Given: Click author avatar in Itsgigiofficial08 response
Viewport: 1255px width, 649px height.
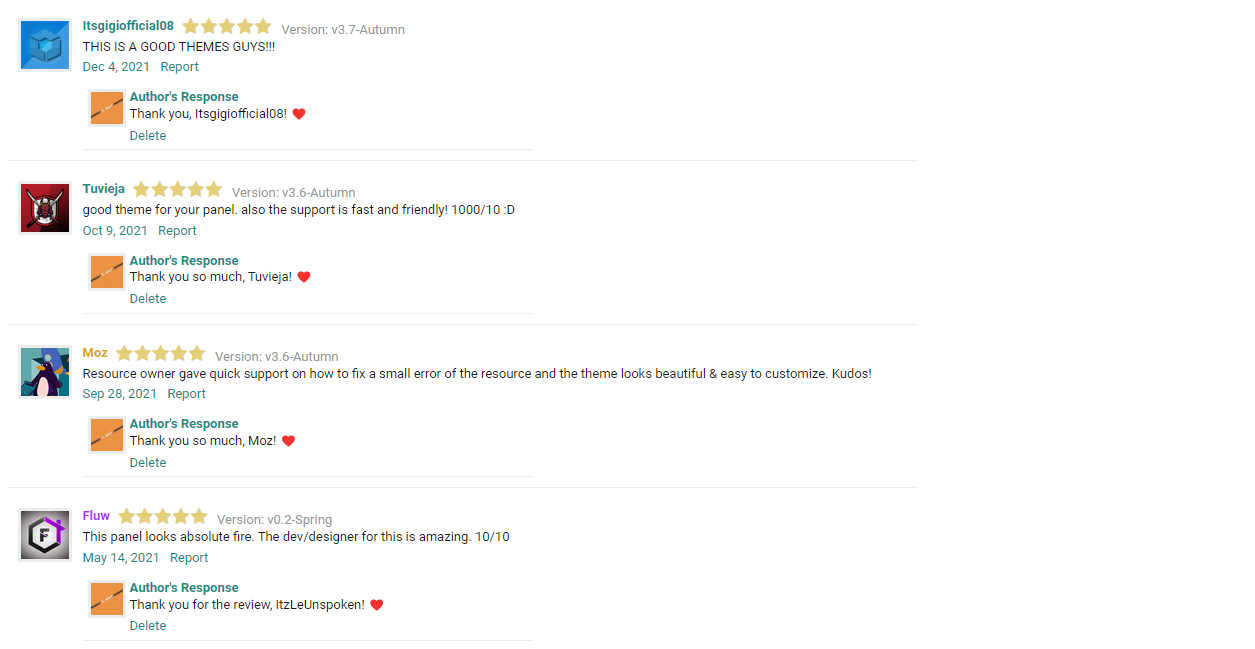Looking at the screenshot, I should (x=107, y=108).
